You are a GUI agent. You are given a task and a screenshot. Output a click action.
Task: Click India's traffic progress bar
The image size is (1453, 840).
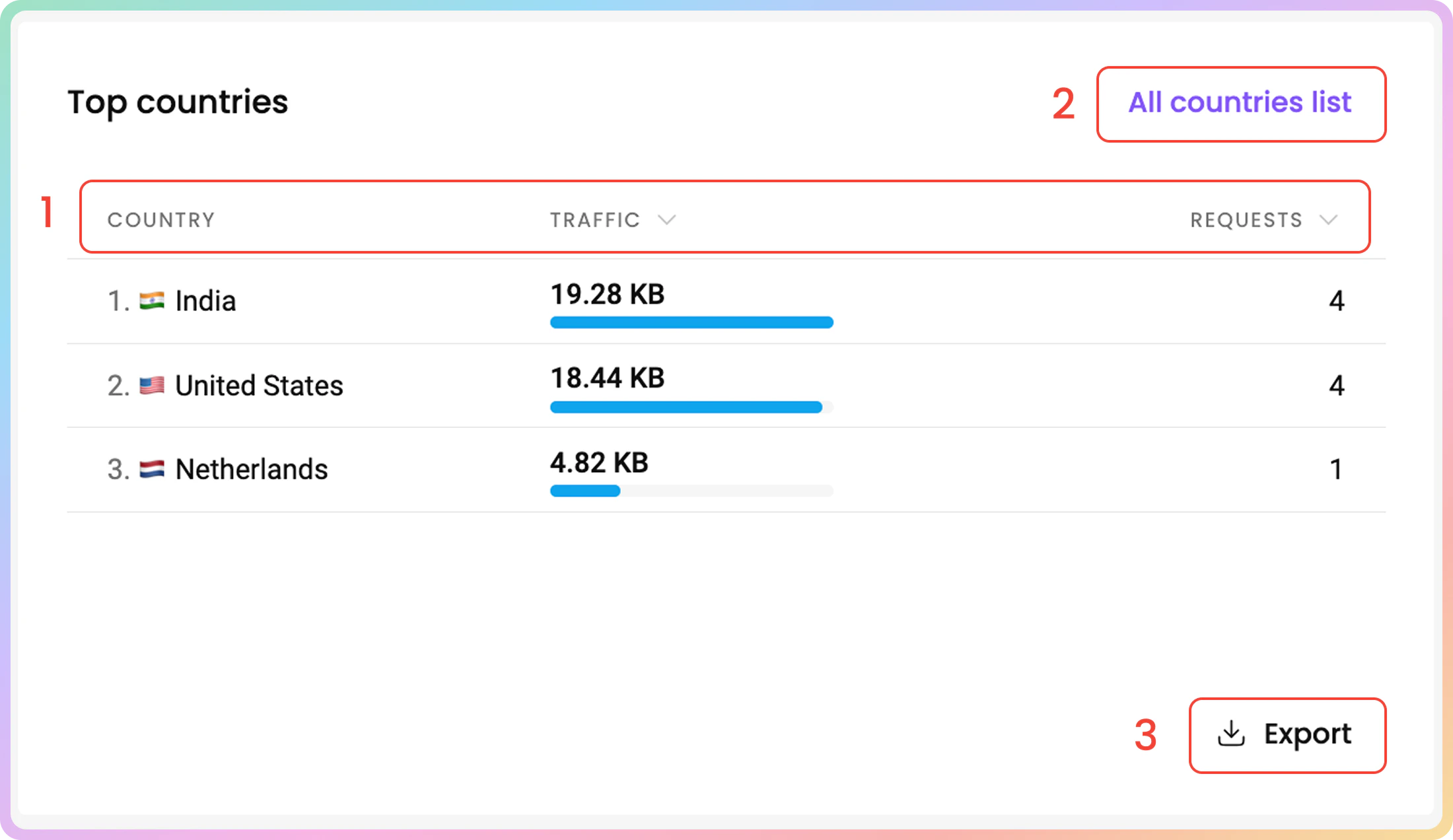click(x=691, y=322)
